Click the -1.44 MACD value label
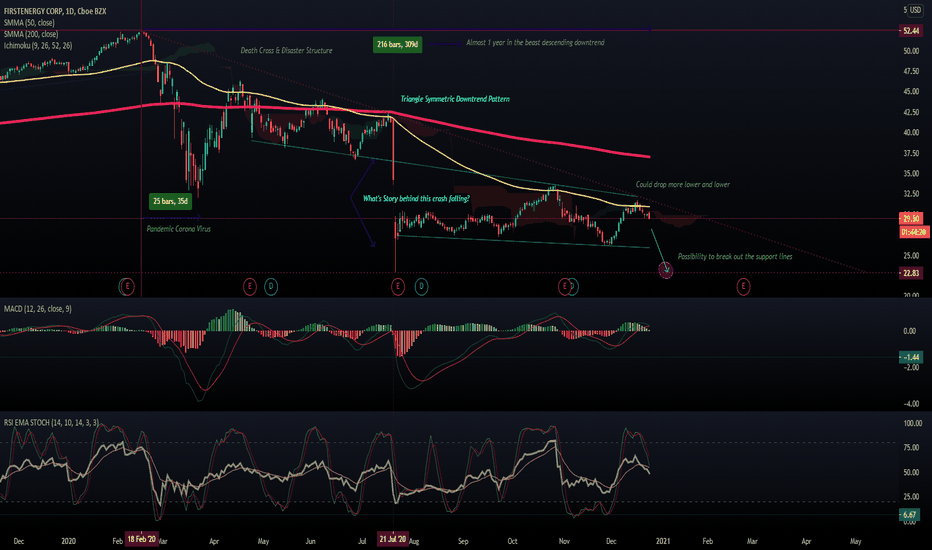This screenshot has width=932, height=550. [x=911, y=357]
